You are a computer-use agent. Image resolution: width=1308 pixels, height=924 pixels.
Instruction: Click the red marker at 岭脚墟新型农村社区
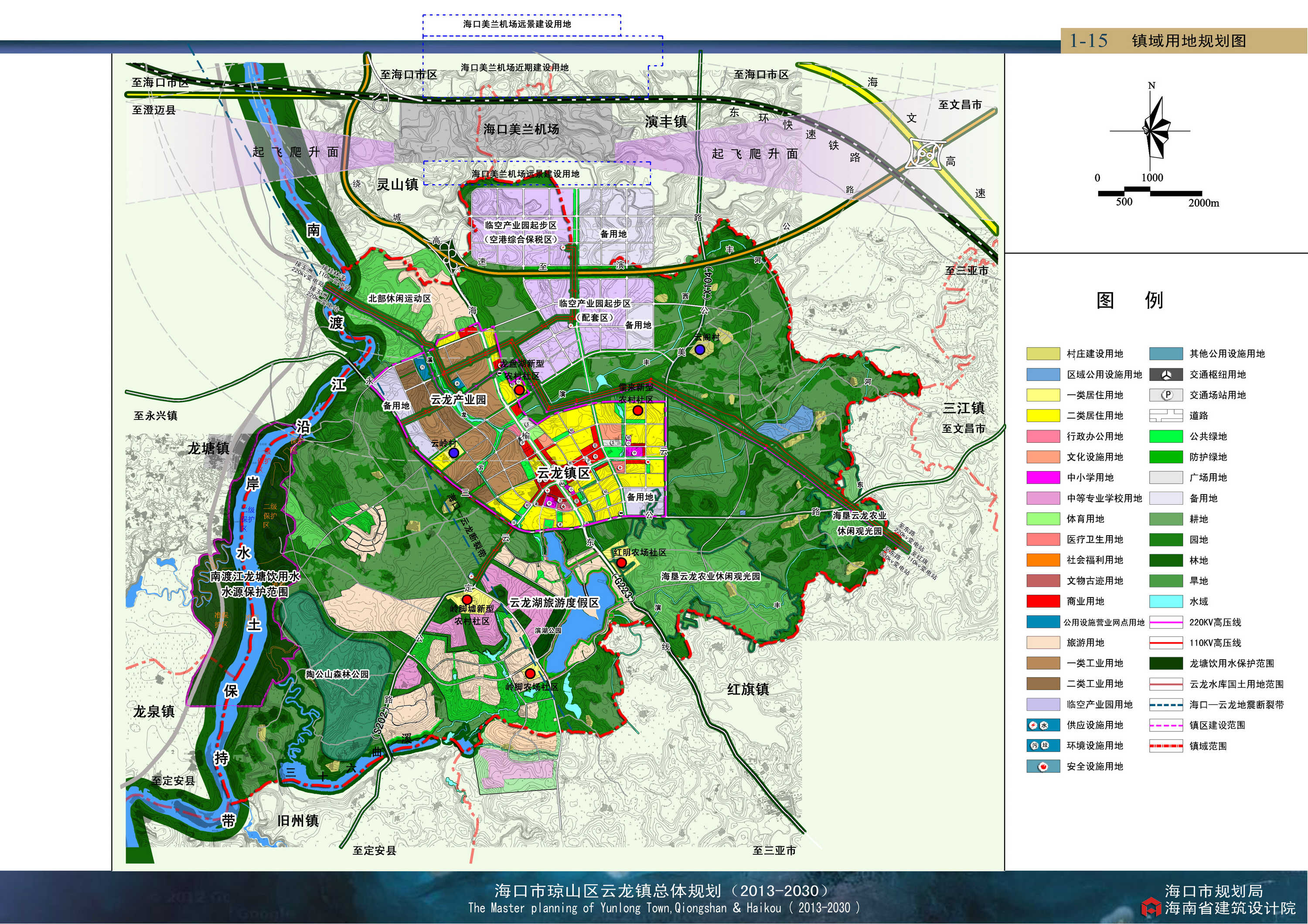[467, 600]
